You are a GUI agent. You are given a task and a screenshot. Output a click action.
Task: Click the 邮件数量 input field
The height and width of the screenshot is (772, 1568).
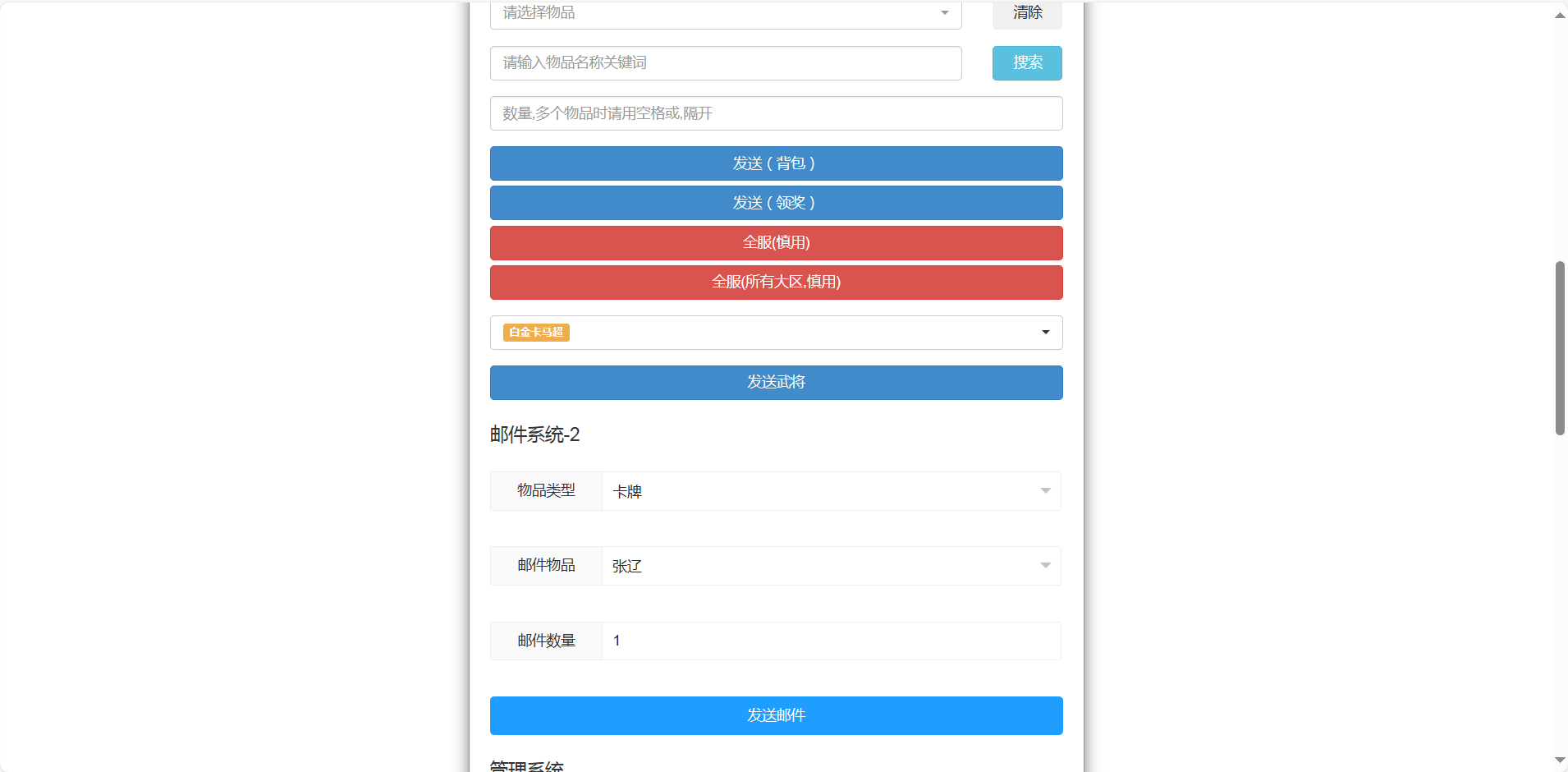831,641
